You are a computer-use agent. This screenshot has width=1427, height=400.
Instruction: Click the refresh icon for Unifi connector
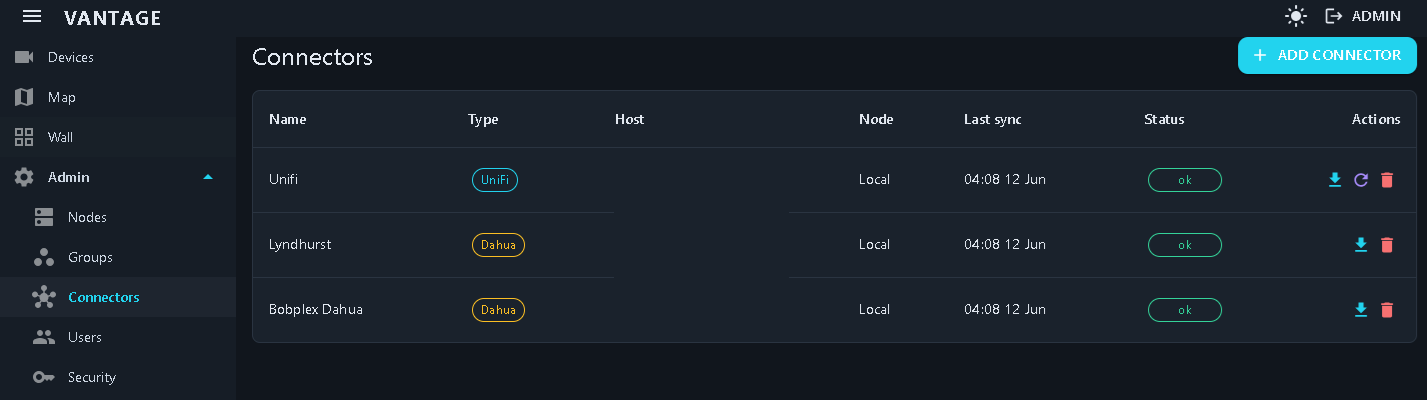point(1360,180)
